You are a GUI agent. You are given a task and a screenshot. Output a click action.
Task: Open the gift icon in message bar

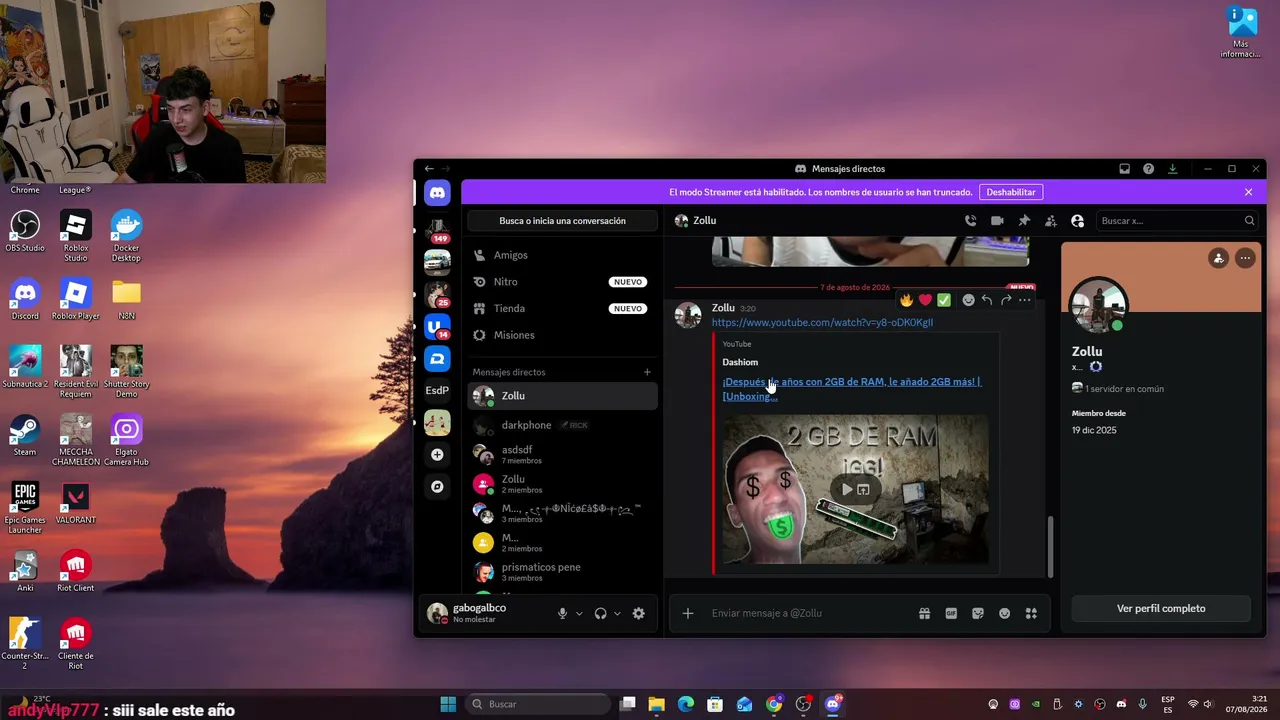click(925, 614)
